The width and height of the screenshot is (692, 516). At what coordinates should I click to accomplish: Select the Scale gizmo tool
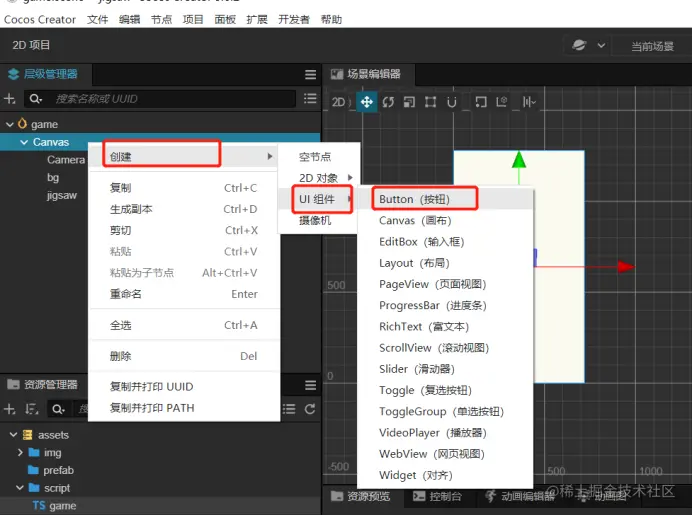point(409,102)
